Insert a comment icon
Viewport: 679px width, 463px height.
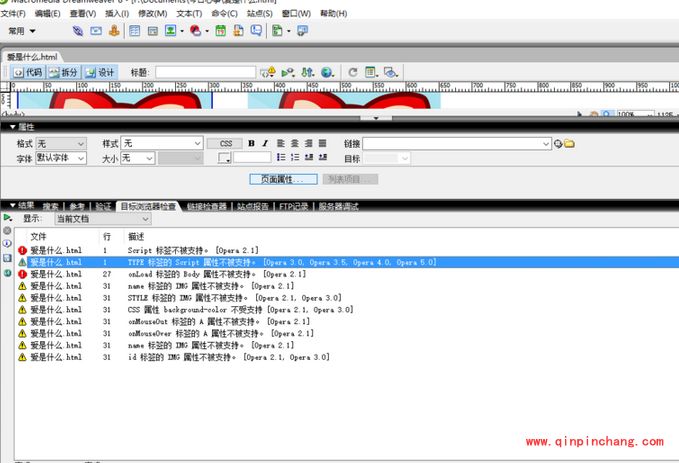point(256,31)
